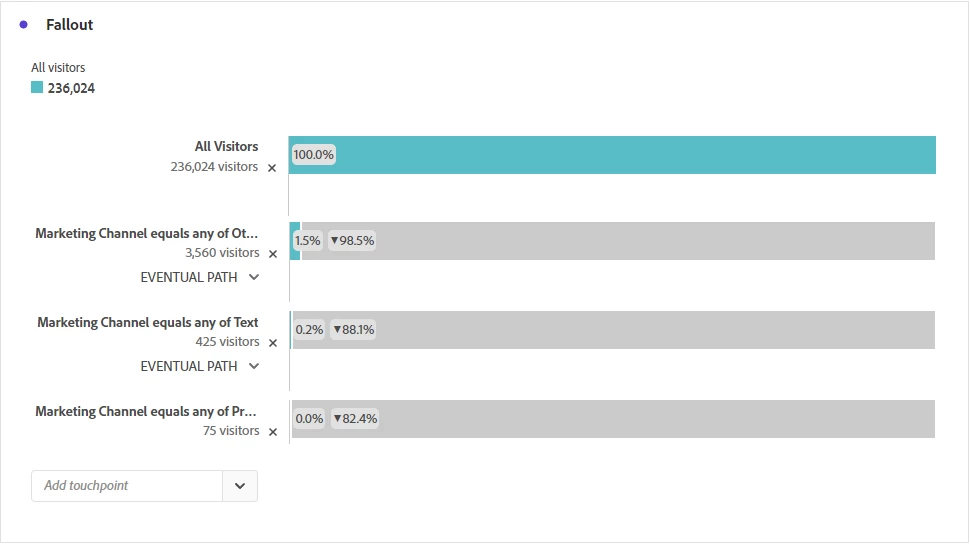
Task: Expand the Add touchpoint dropdown arrow
Action: [240, 486]
